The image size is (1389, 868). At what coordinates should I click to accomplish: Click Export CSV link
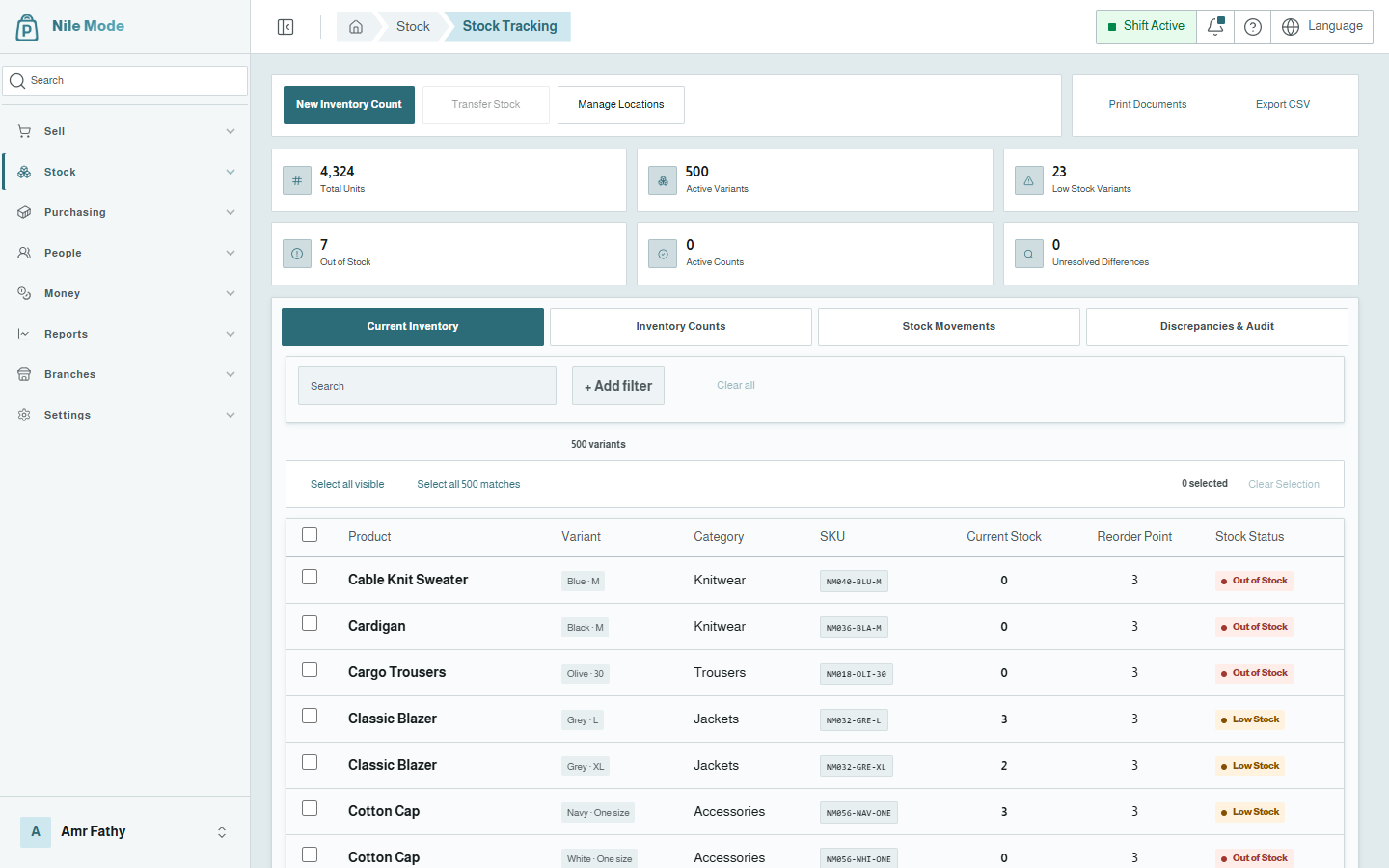point(1283,105)
